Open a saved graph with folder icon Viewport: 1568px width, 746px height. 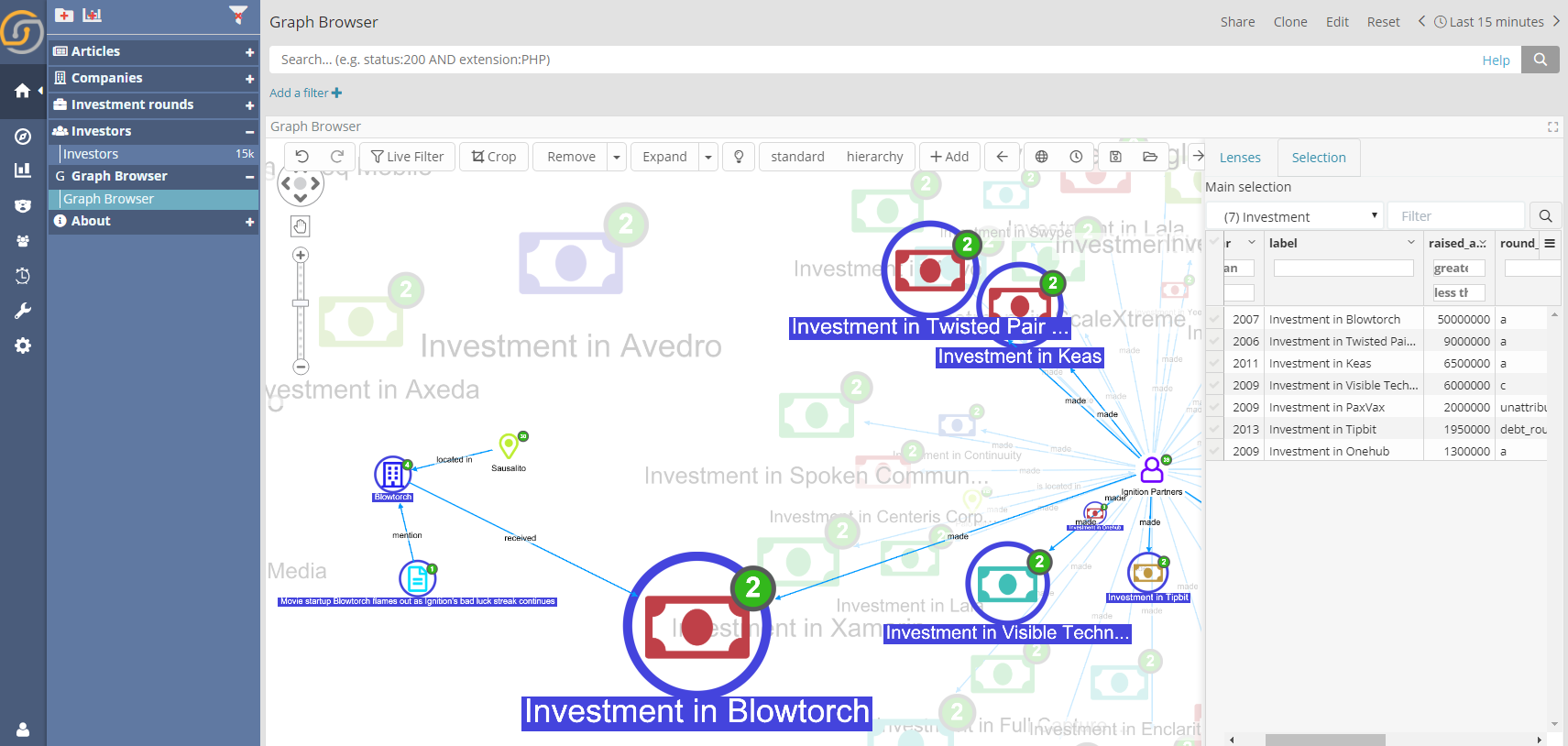tap(1150, 157)
